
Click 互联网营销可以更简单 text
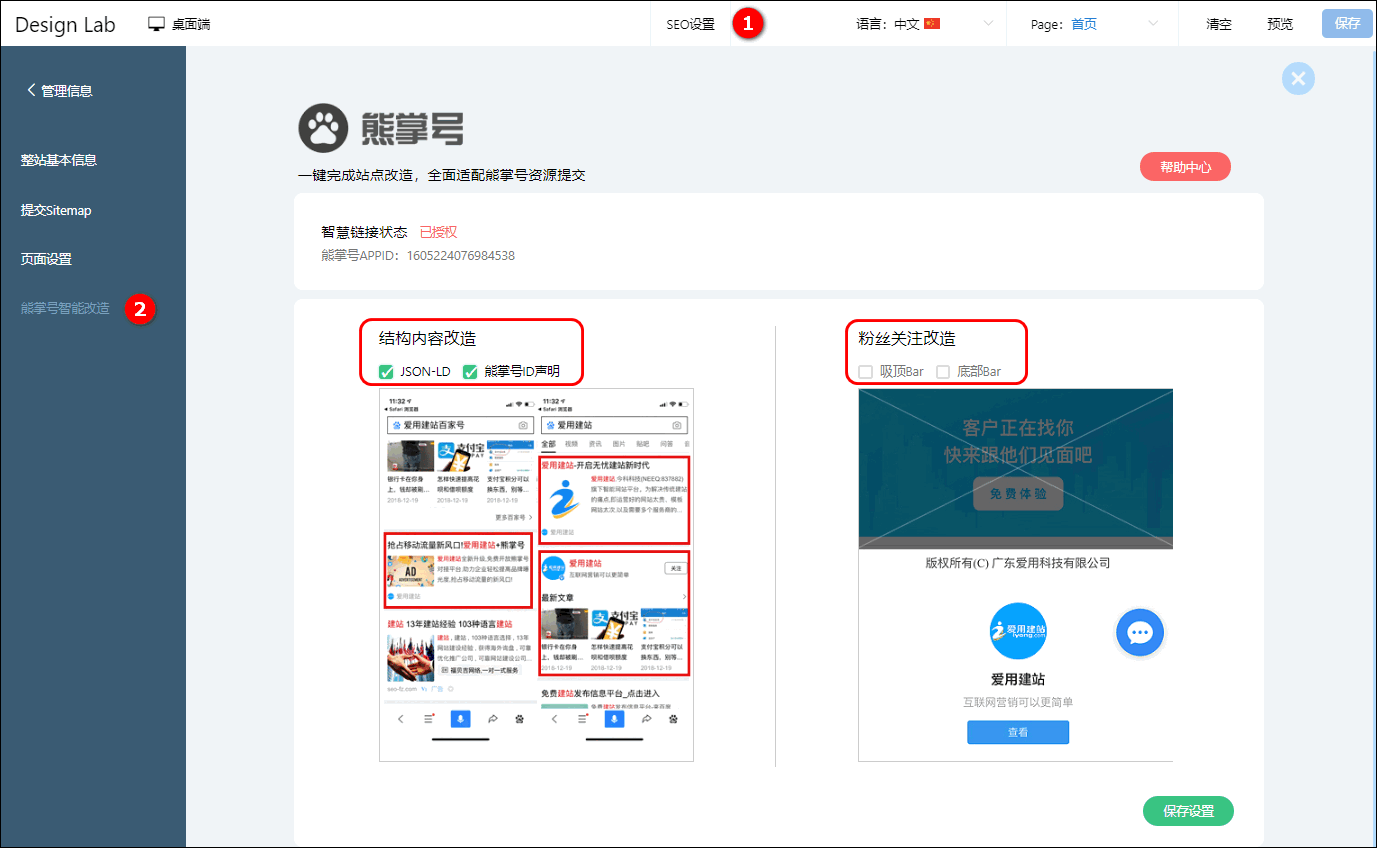[1018, 702]
